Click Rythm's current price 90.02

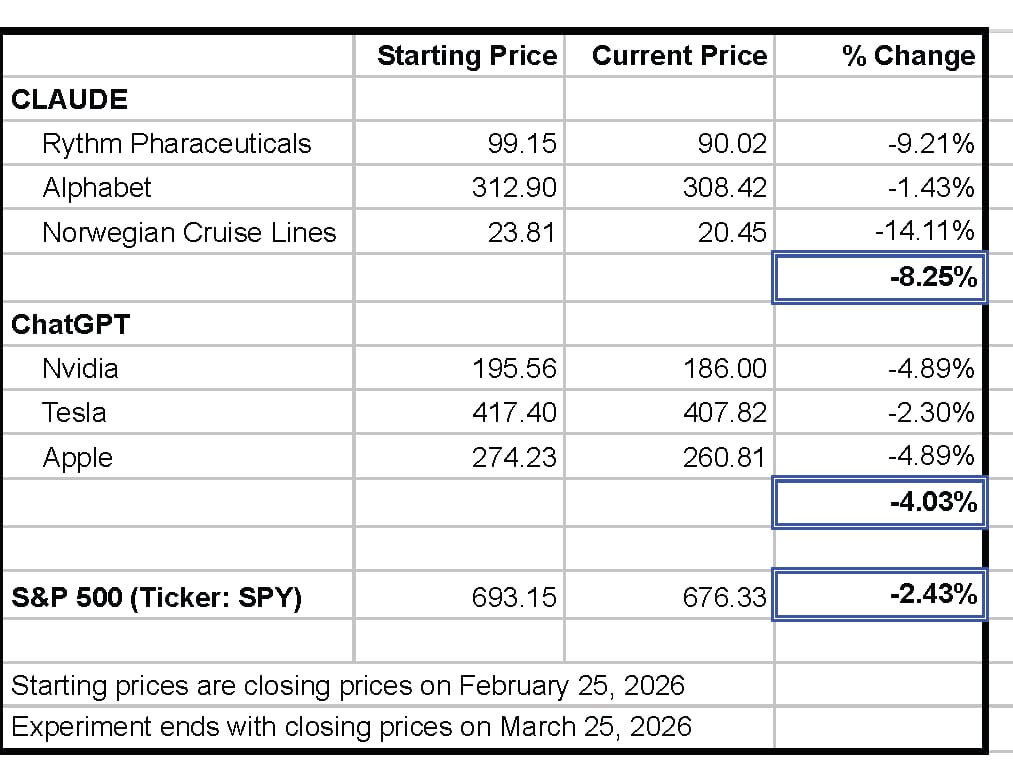[732, 144]
